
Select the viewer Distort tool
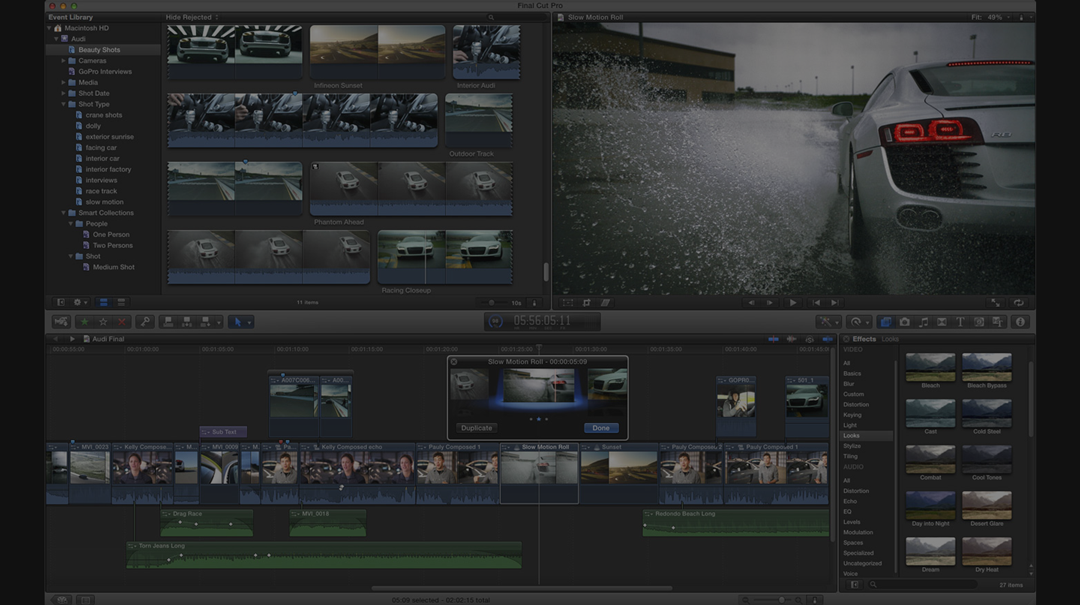coord(605,302)
